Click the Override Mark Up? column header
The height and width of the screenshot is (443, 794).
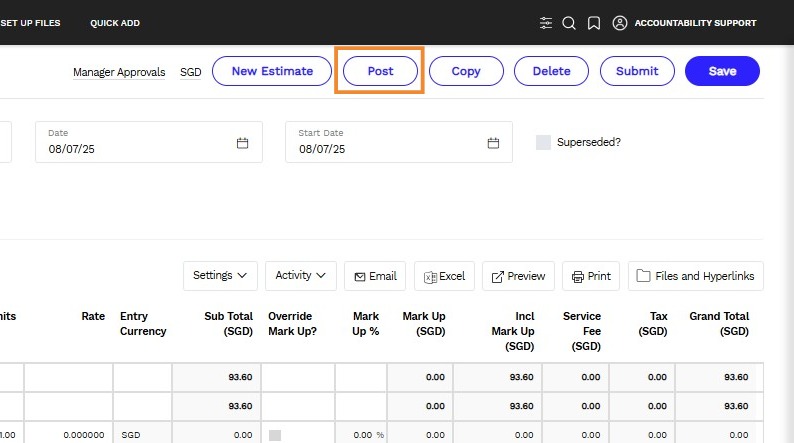292,324
